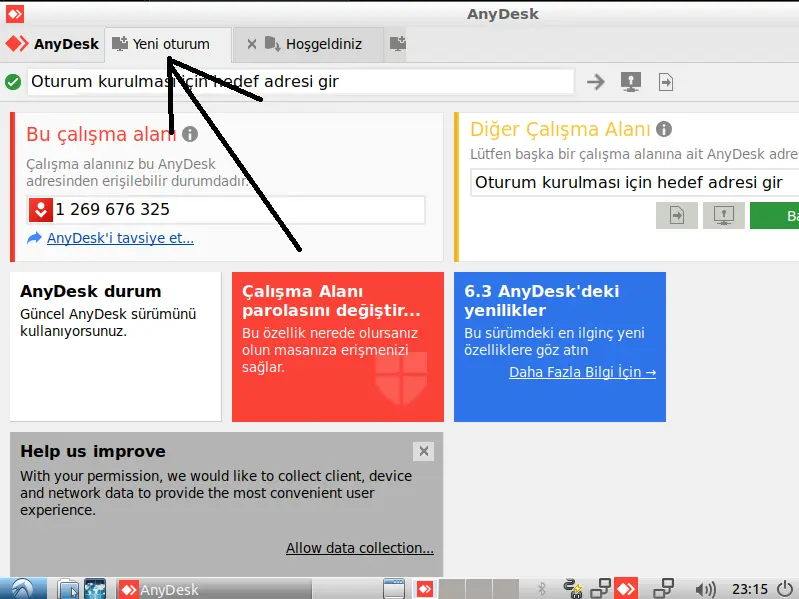Follow the Daha Fazla Bilgi İçin link

point(582,372)
